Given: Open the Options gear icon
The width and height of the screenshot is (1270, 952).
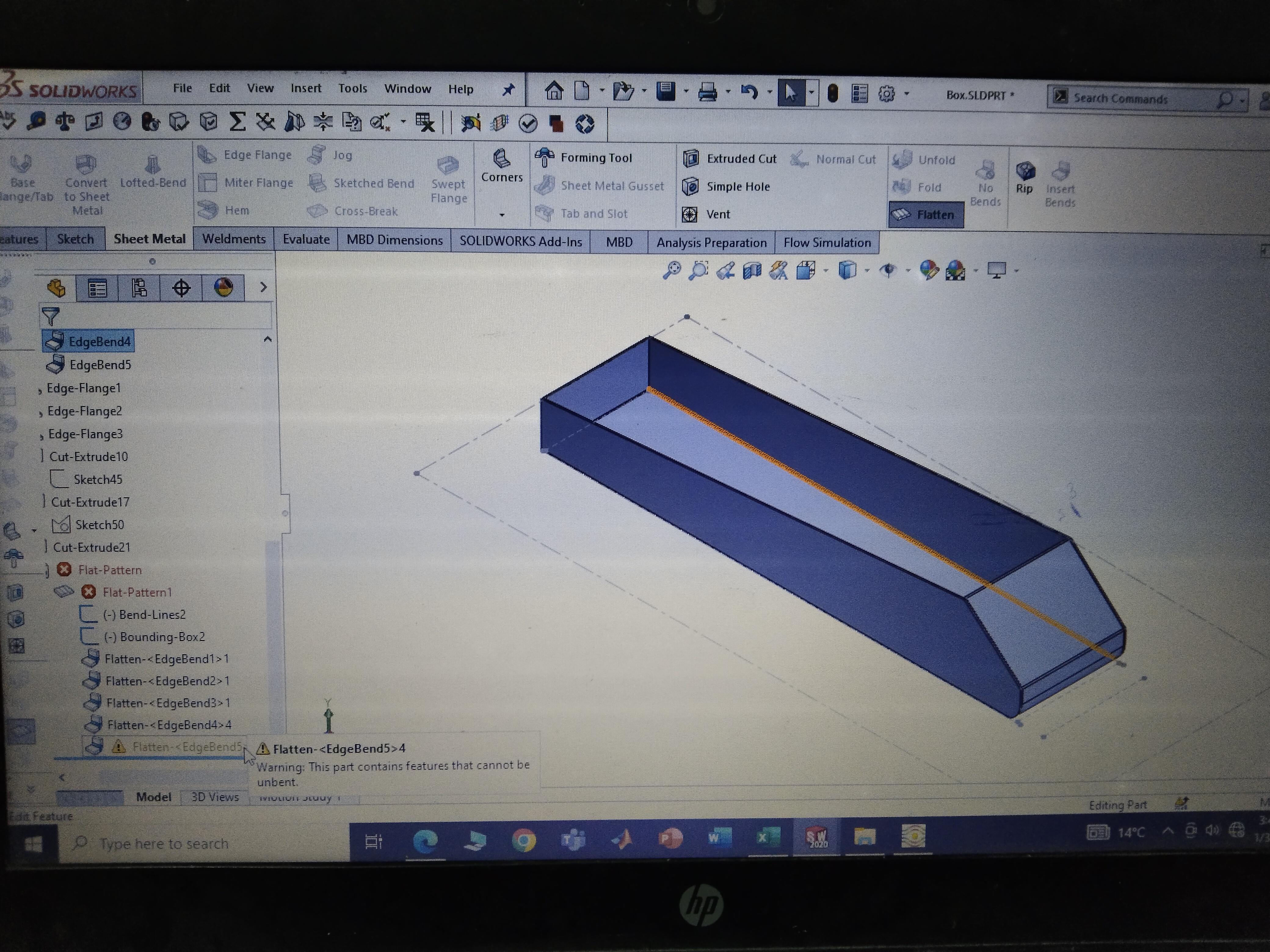Looking at the screenshot, I should [x=887, y=94].
